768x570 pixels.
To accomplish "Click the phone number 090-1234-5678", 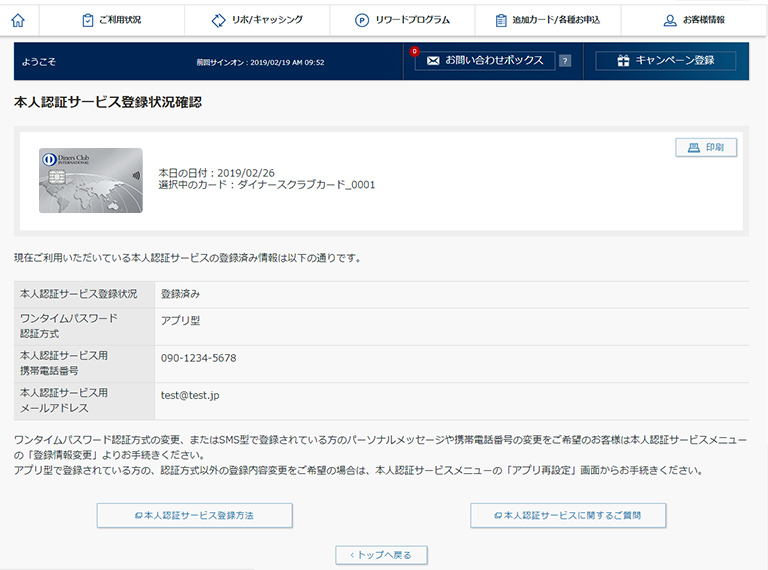I will (198, 358).
